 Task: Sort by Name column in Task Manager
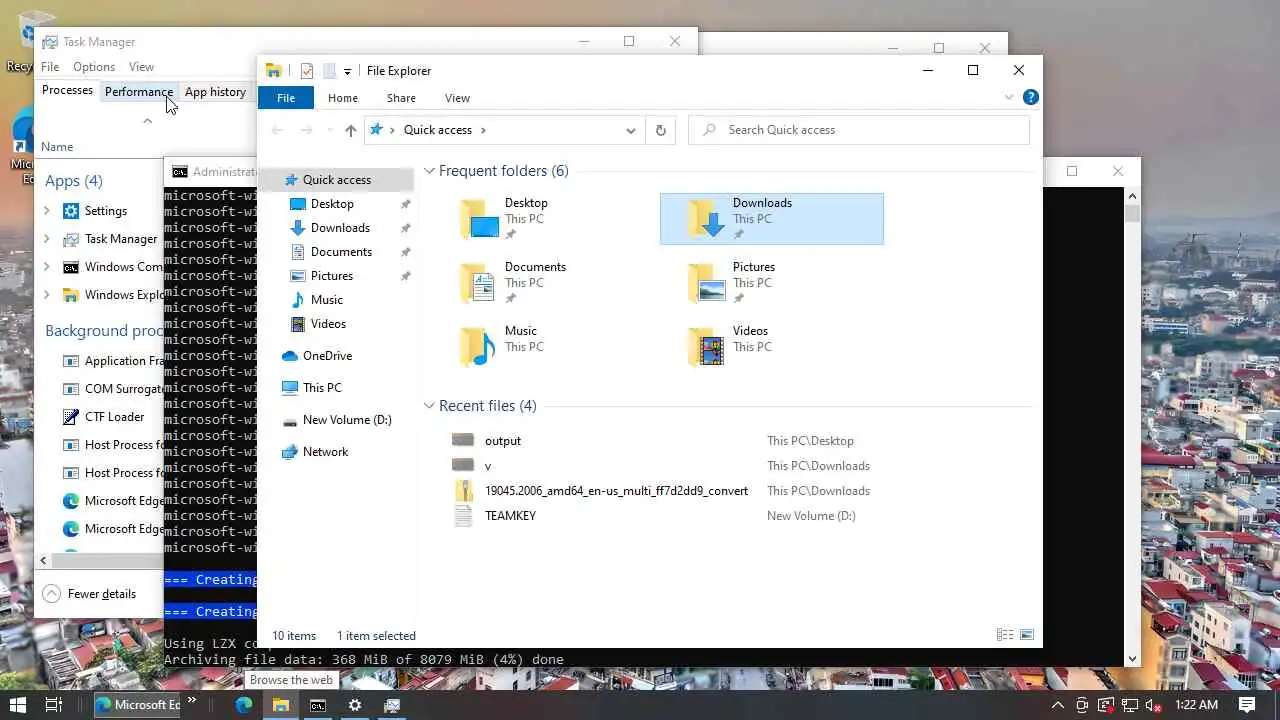57,147
